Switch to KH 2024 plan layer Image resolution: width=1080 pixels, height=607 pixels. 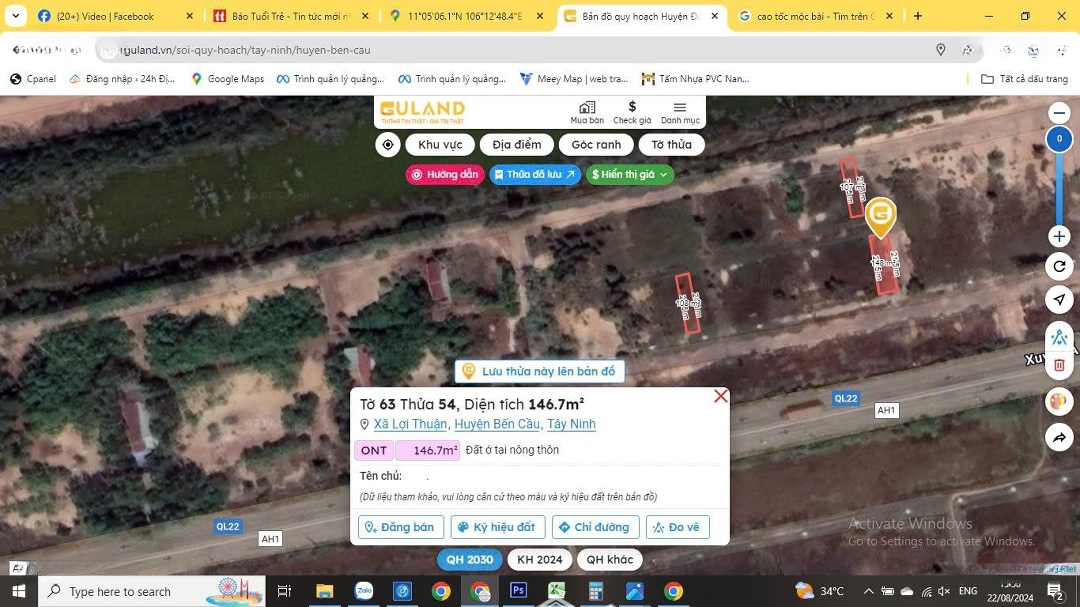(540, 560)
